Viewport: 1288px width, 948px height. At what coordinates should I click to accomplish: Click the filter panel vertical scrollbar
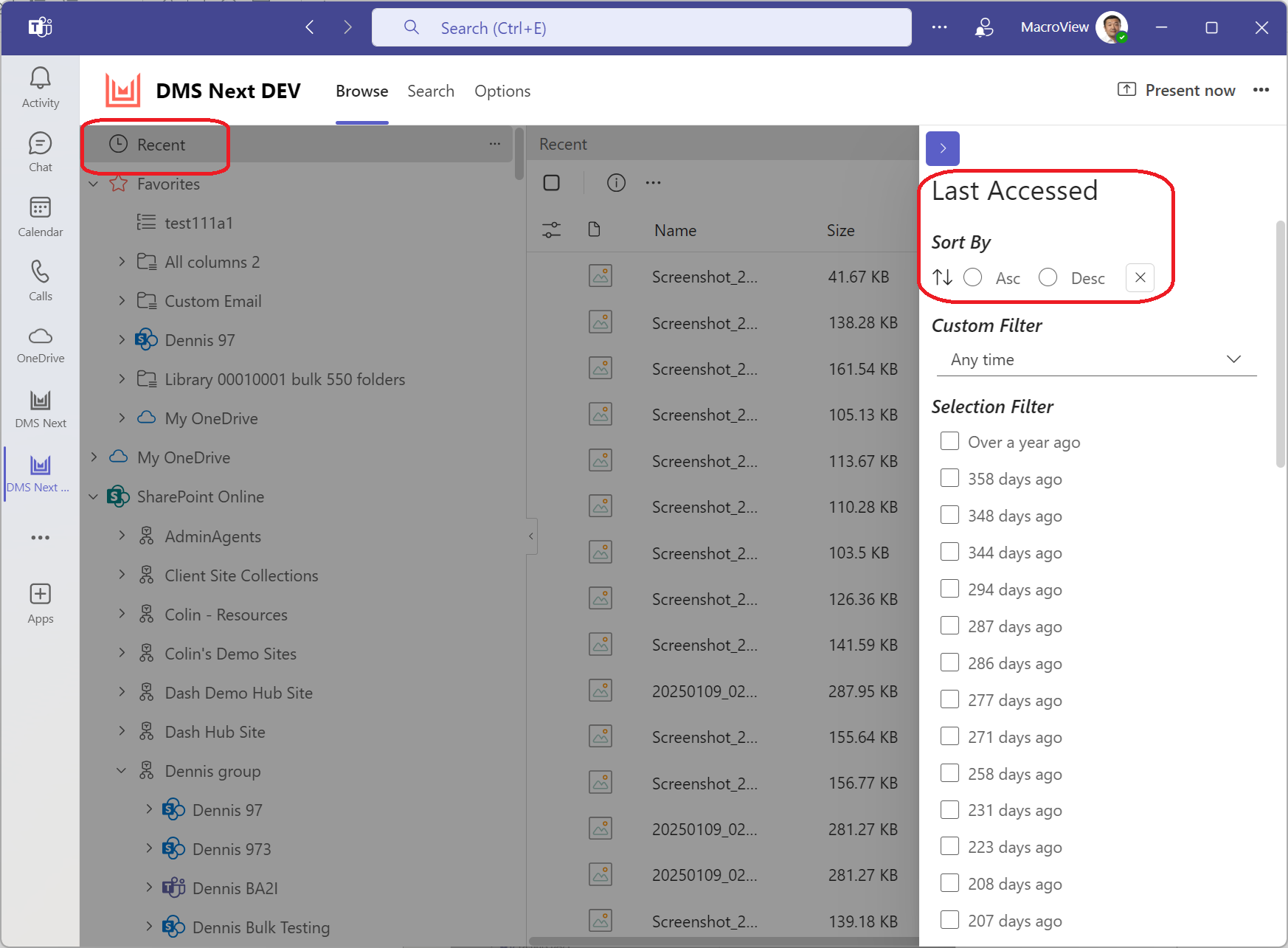pos(1281,344)
